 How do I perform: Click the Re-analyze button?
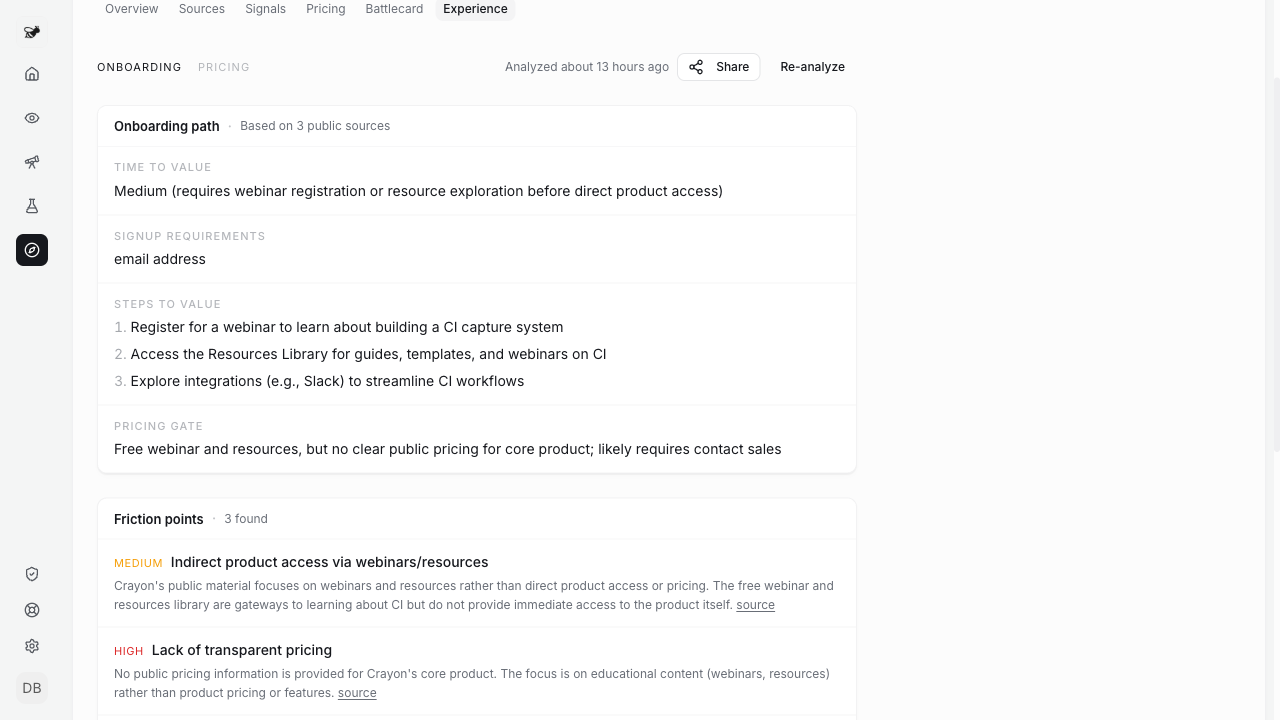(x=812, y=67)
